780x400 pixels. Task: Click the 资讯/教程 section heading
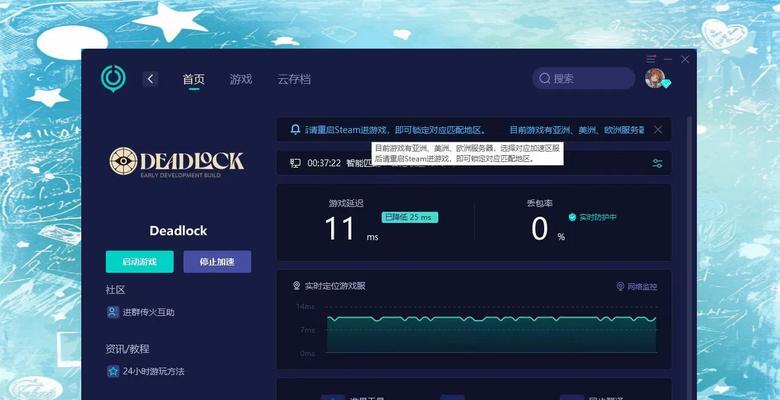tap(127, 349)
